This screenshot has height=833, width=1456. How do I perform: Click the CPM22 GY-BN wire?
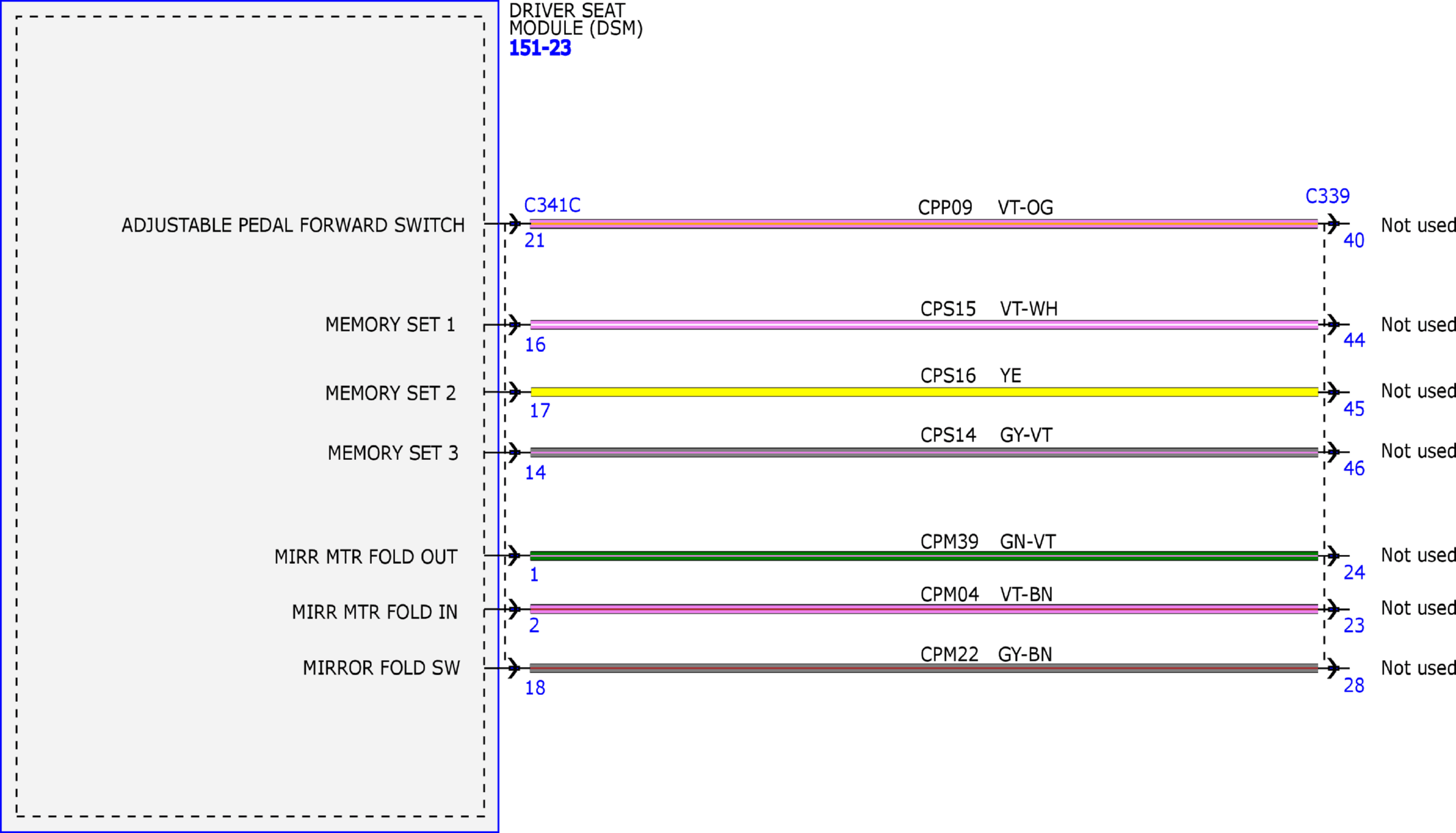pos(924,668)
